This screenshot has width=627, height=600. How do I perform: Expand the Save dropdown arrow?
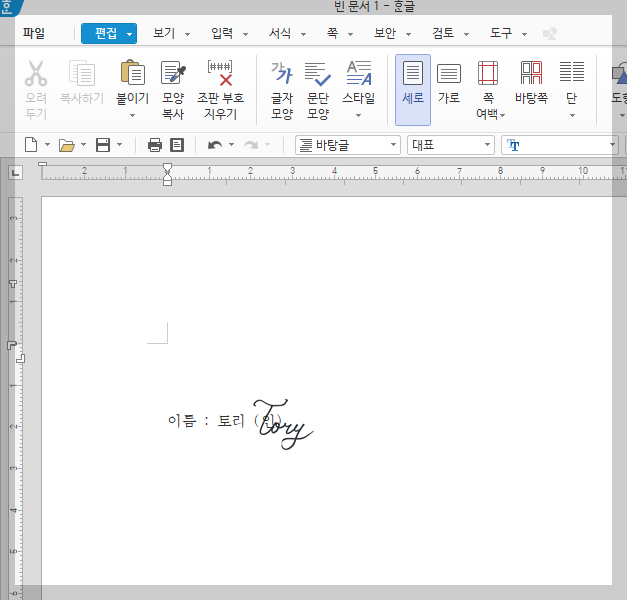pos(119,145)
